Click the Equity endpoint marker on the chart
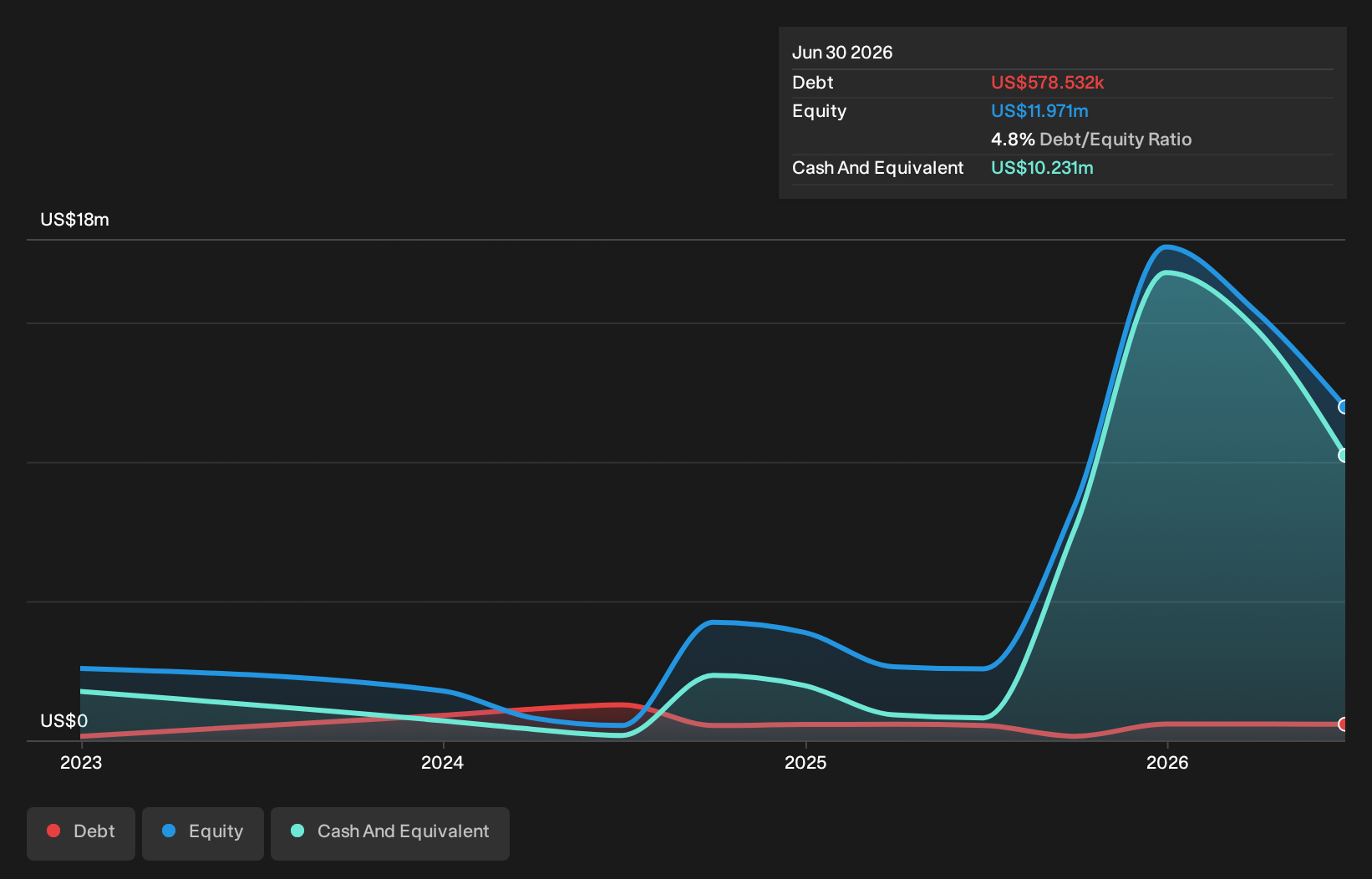Screen dimensions: 1372x879 tap(1344, 407)
